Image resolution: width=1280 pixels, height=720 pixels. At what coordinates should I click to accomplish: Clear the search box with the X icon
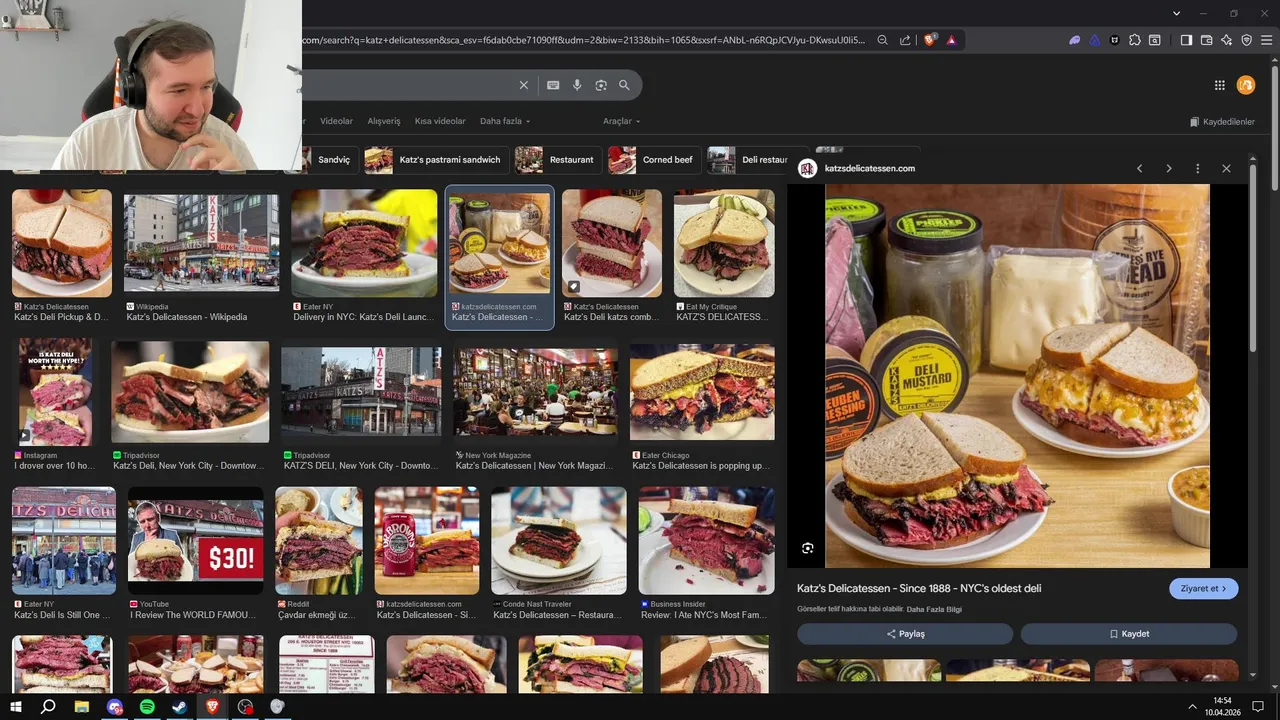tap(523, 85)
